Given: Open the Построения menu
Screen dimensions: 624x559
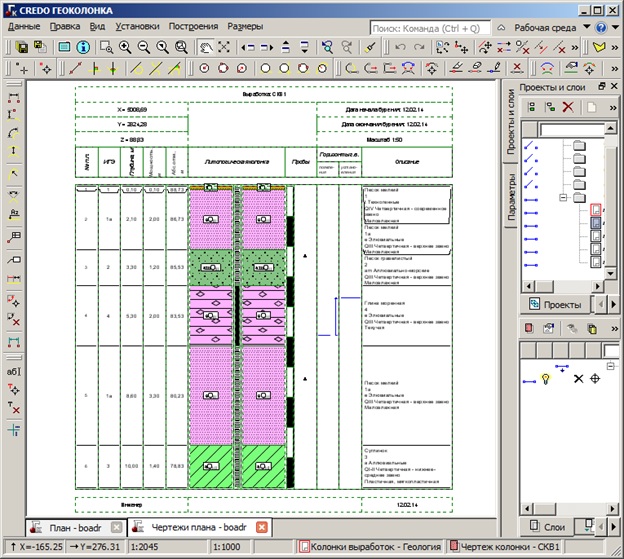Looking at the screenshot, I should 193,27.
